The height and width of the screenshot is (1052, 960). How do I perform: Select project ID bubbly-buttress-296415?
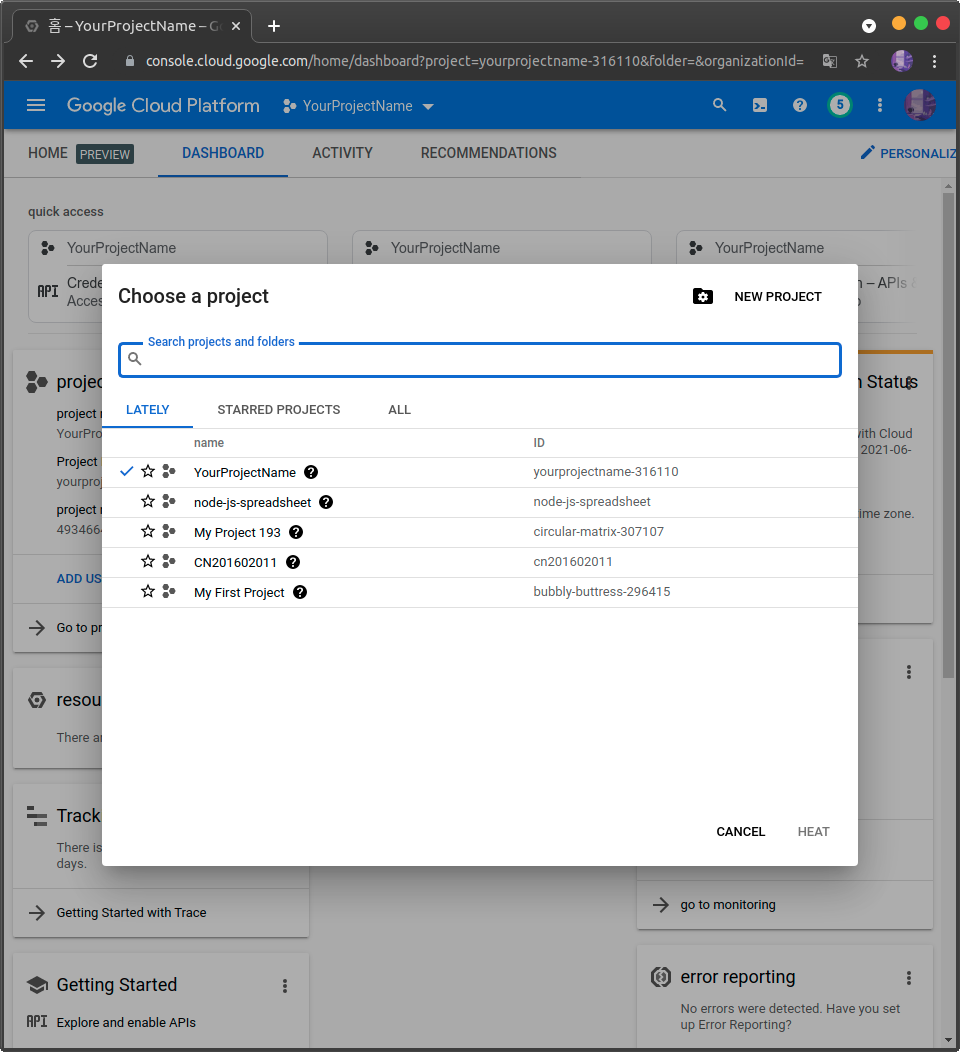point(602,592)
